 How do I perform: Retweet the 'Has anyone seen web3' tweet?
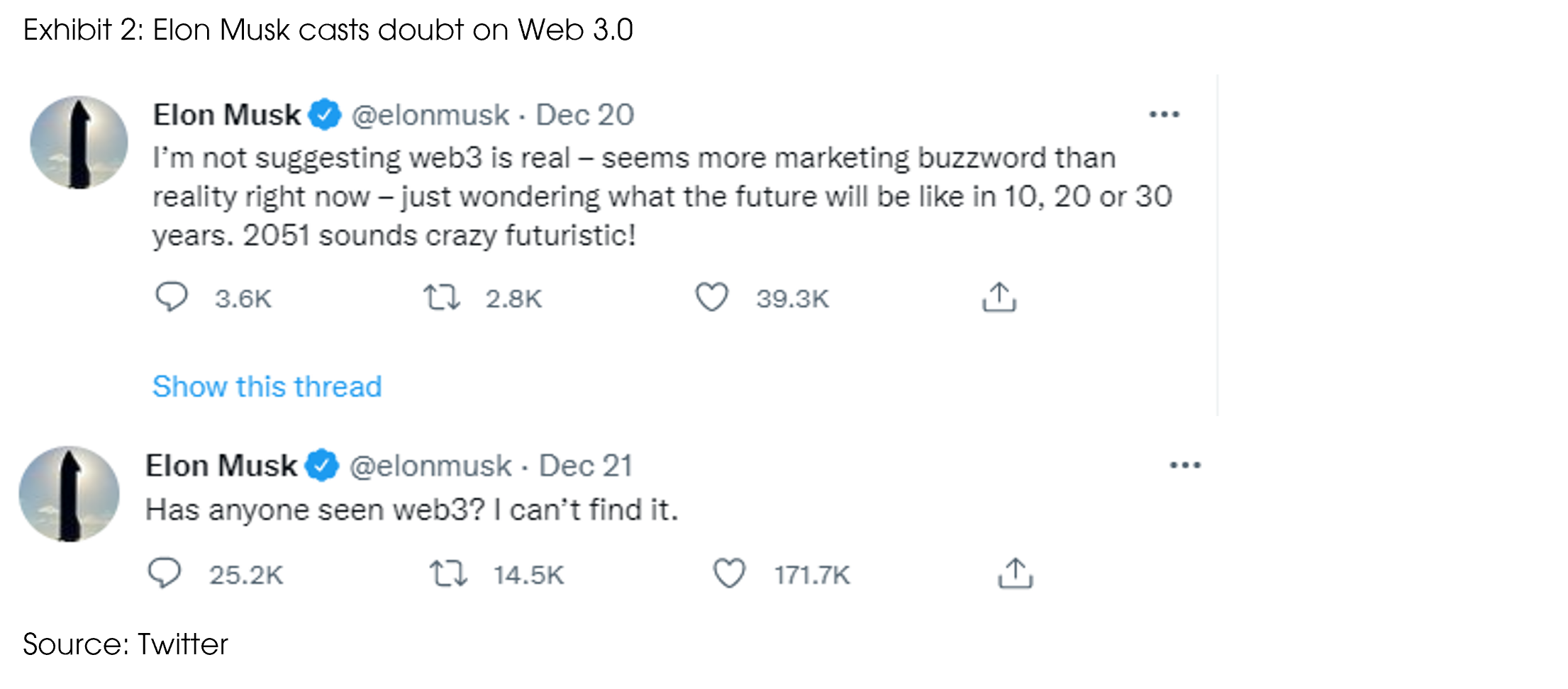point(449,573)
